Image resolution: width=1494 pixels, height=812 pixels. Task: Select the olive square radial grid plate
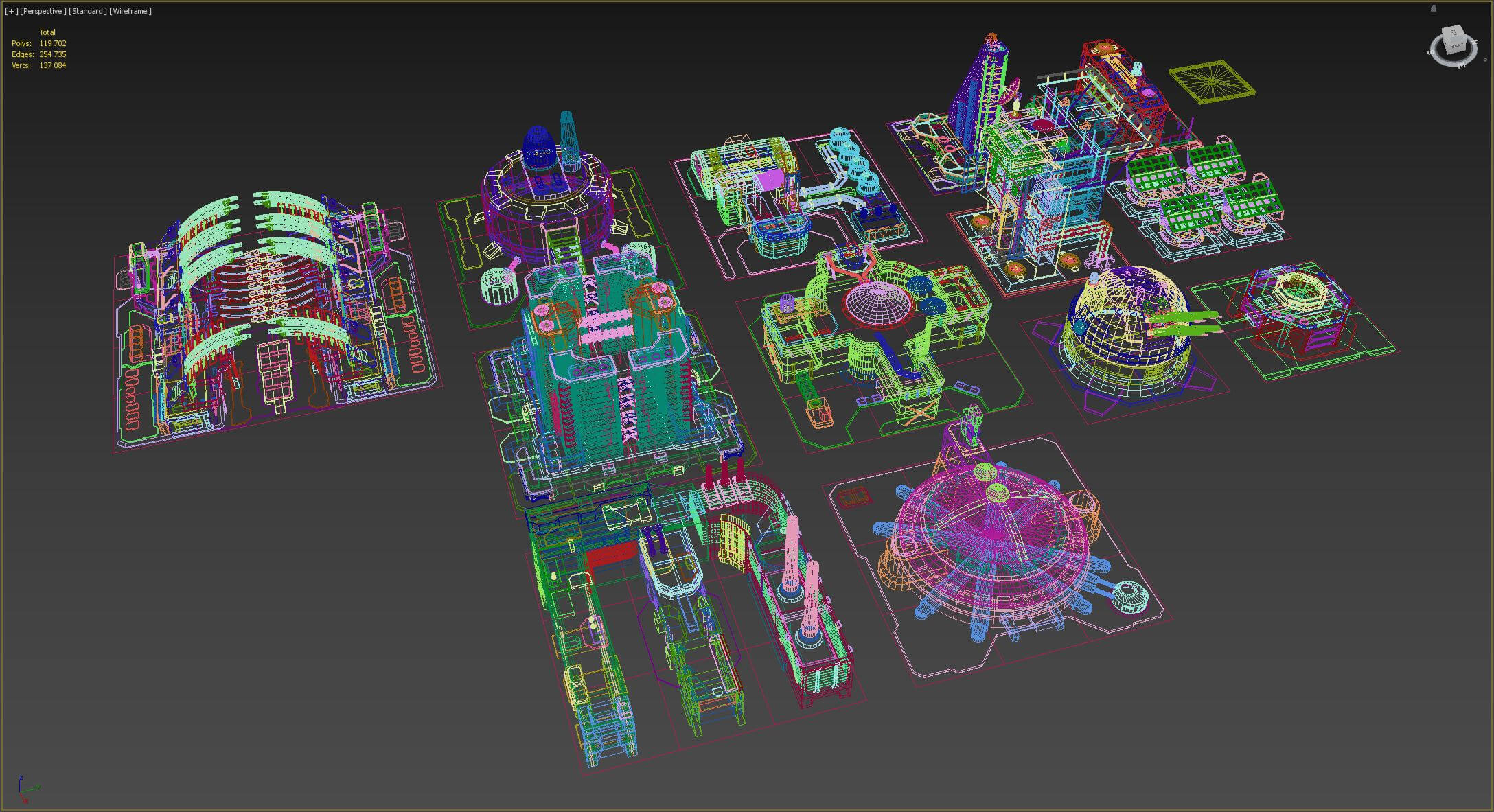1212,82
